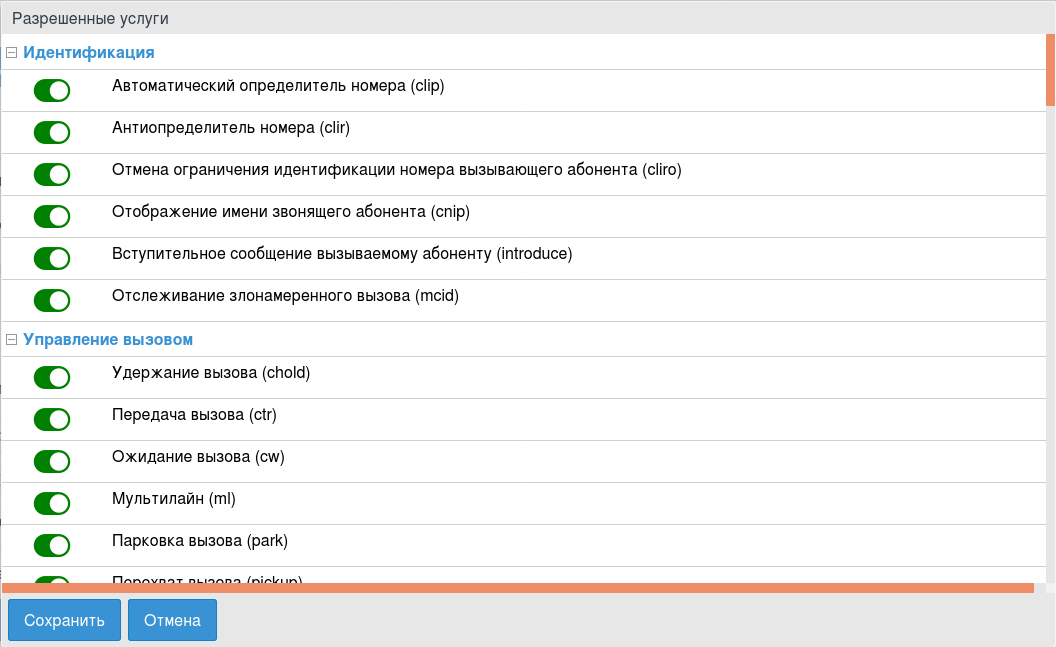
Task: Switch off the cliro service toggle
Action: point(52,174)
